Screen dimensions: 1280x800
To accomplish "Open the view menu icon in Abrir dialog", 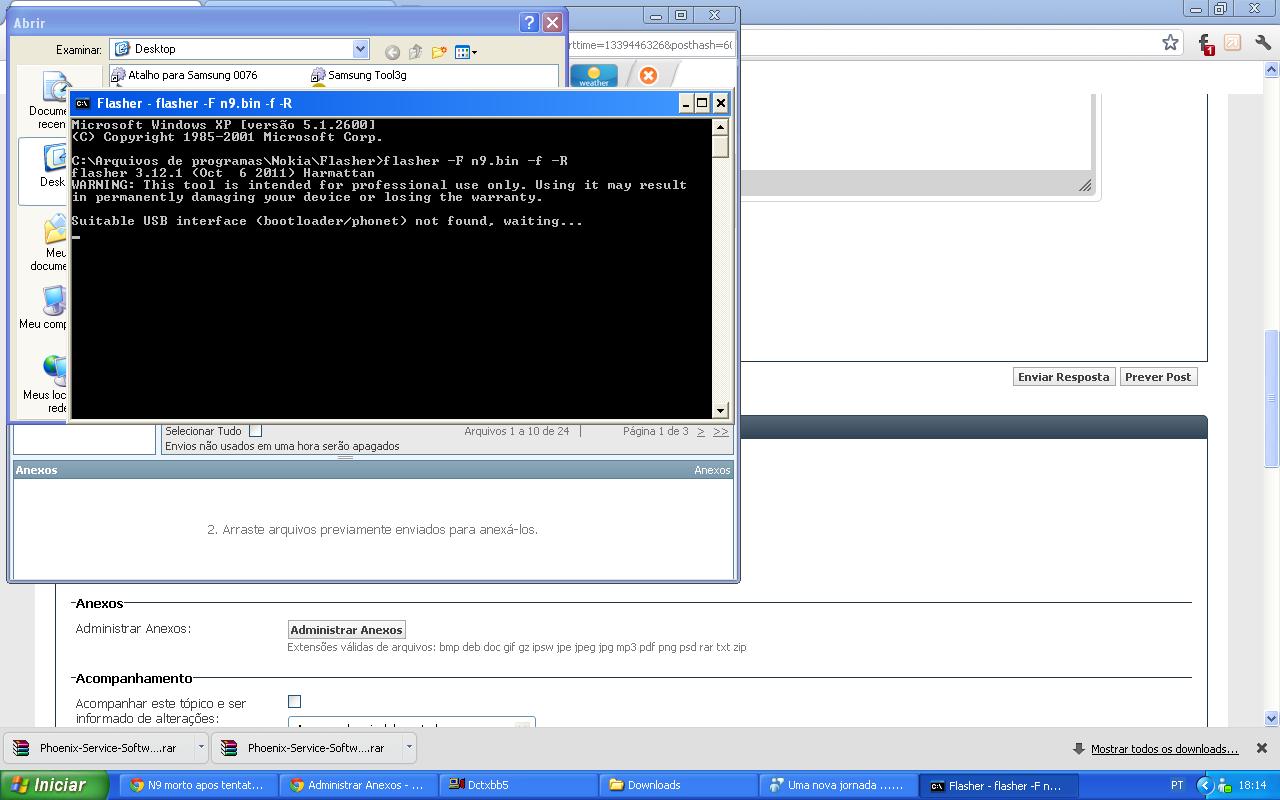I will pyautogui.click(x=466, y=52).
